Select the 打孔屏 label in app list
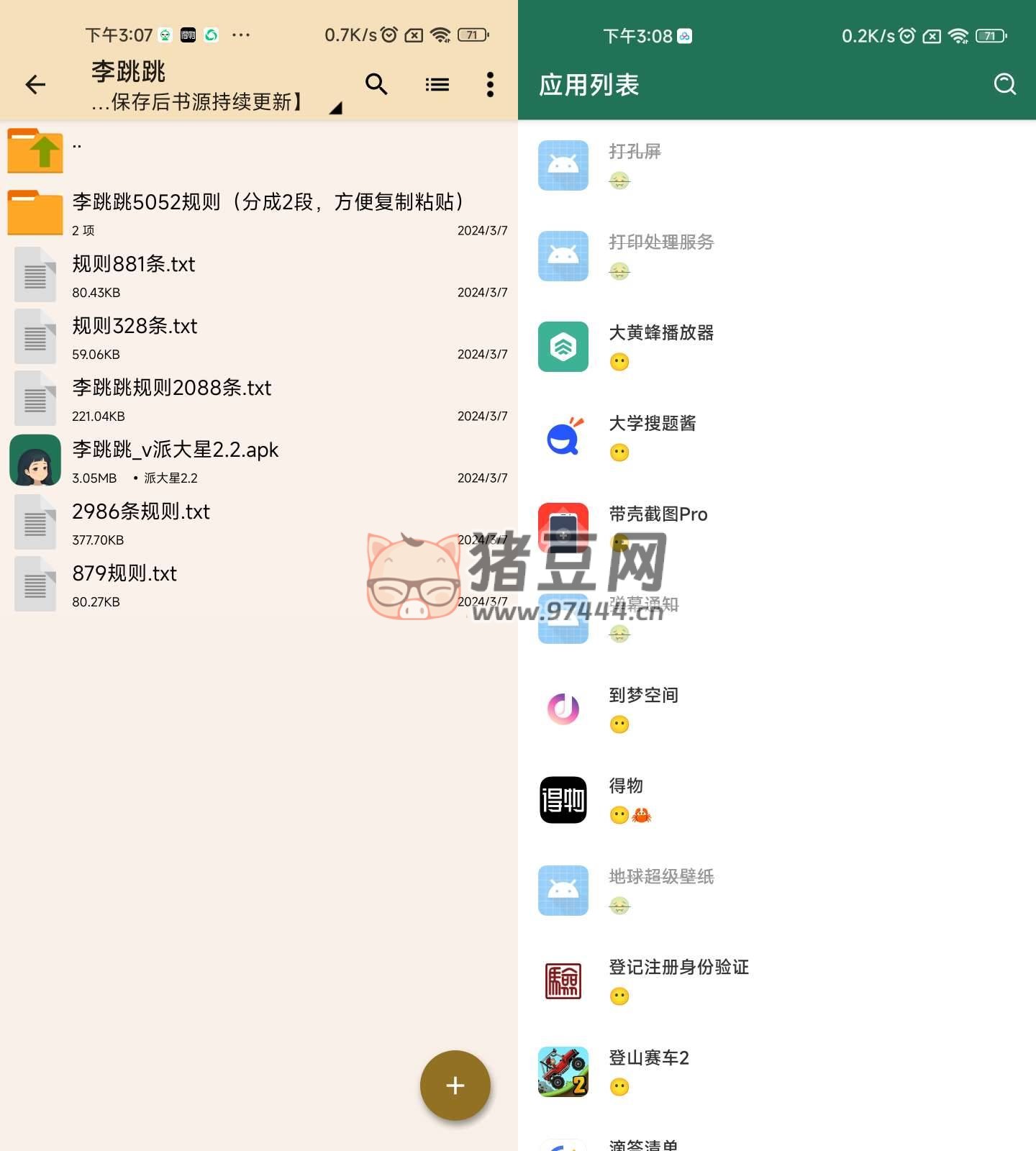1036x1151 pixels. [635, 151]
